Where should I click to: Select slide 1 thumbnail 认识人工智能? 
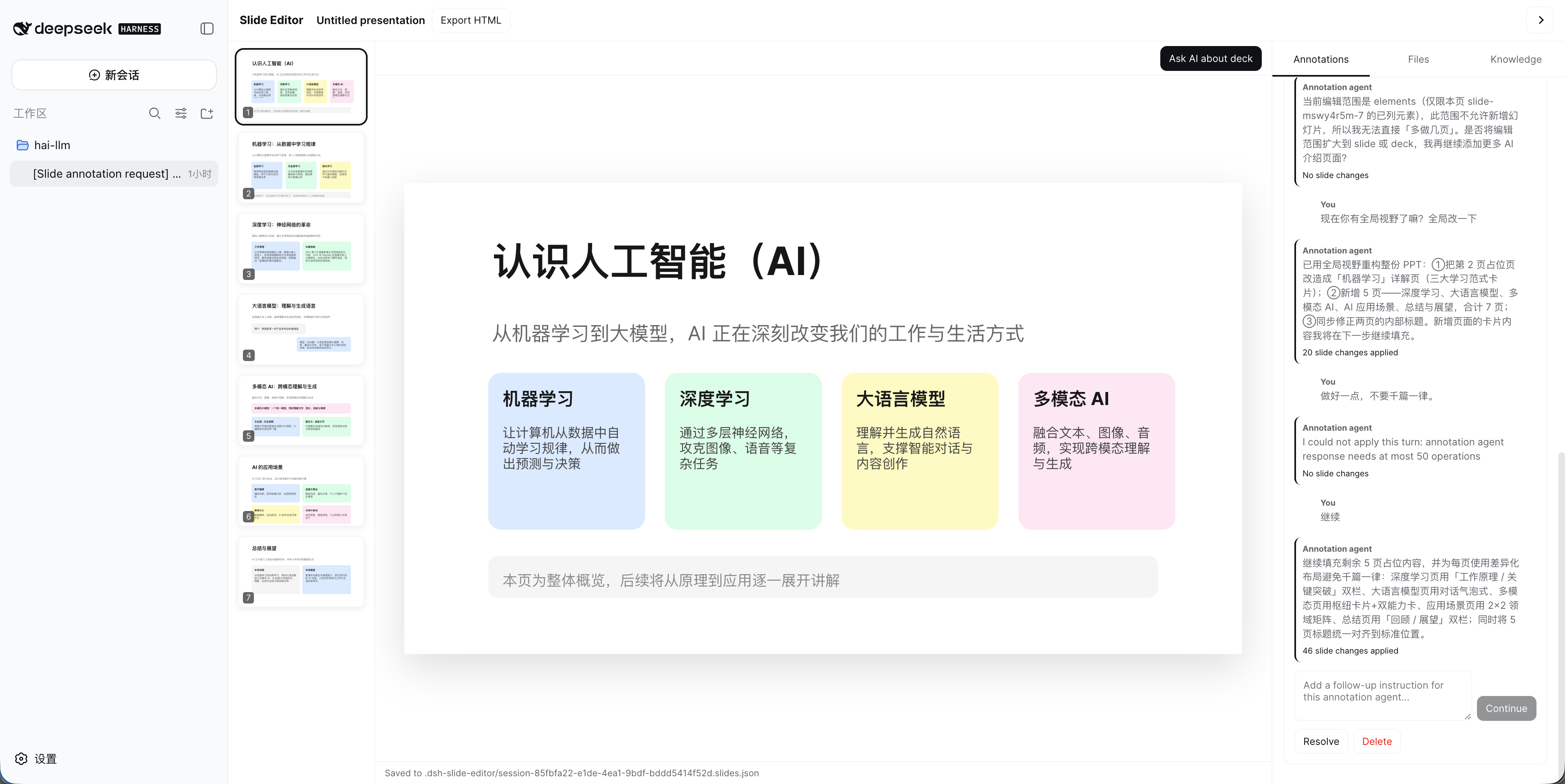301,86
